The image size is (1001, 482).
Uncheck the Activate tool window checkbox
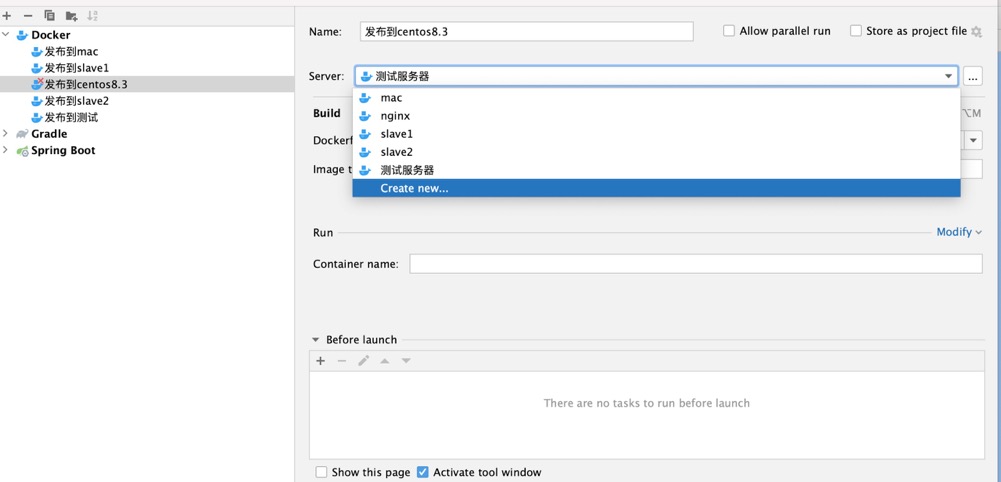423,472
